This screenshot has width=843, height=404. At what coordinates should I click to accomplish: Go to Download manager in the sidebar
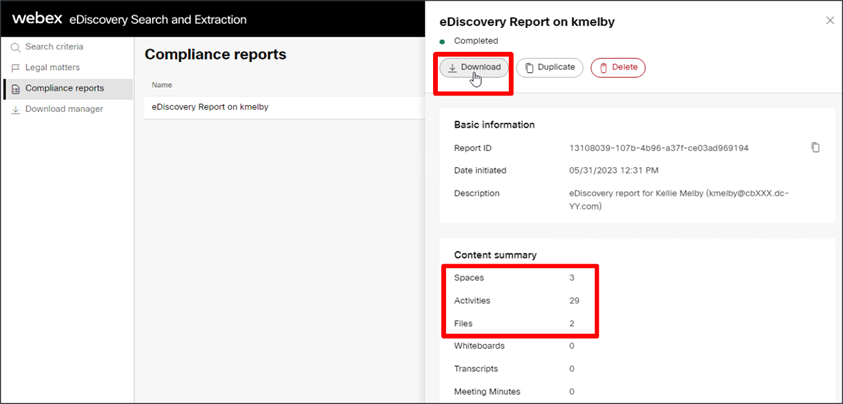pyautogui.click(x=63, y=109)
